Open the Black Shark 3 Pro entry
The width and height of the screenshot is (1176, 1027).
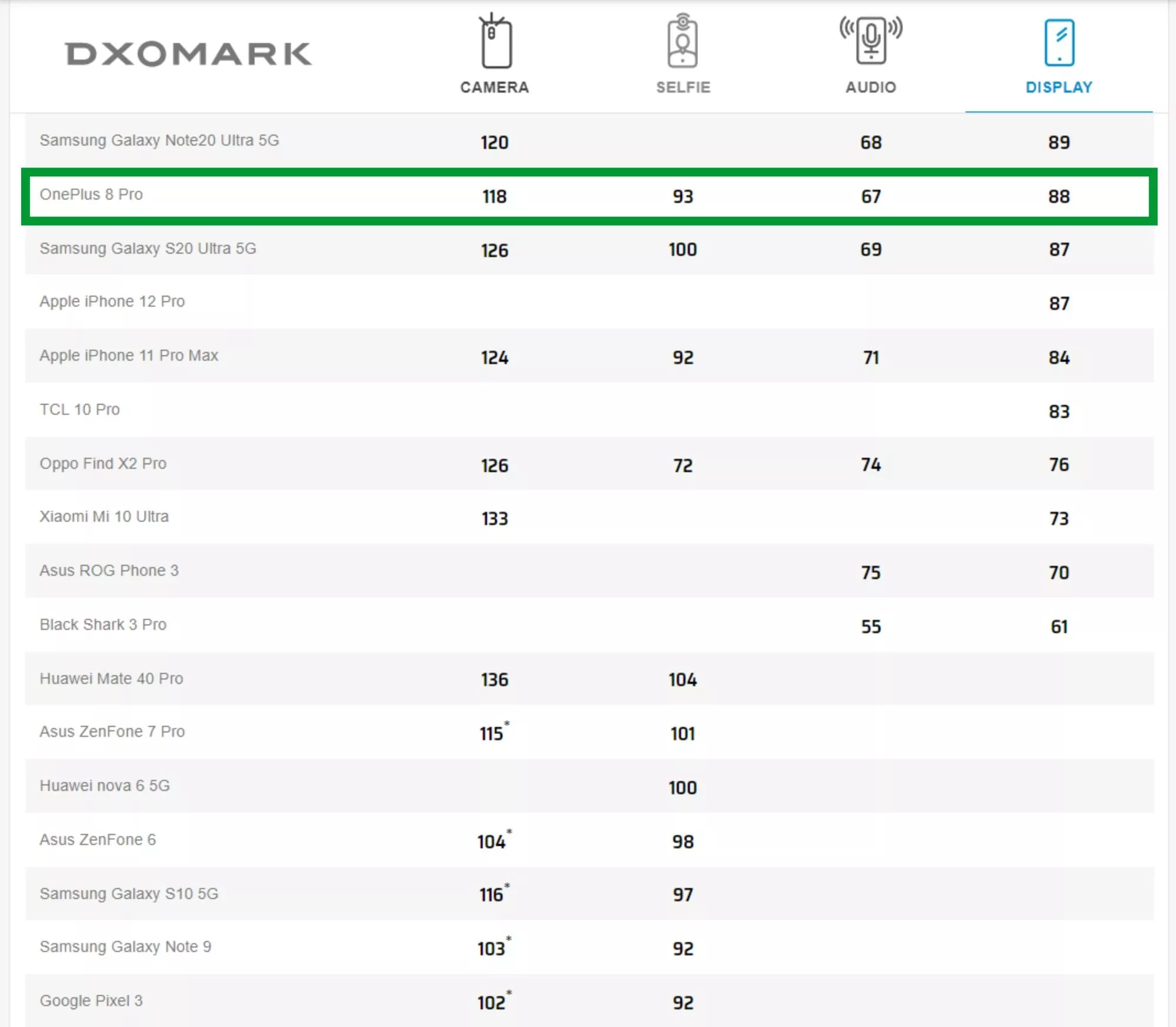[103, 625]
